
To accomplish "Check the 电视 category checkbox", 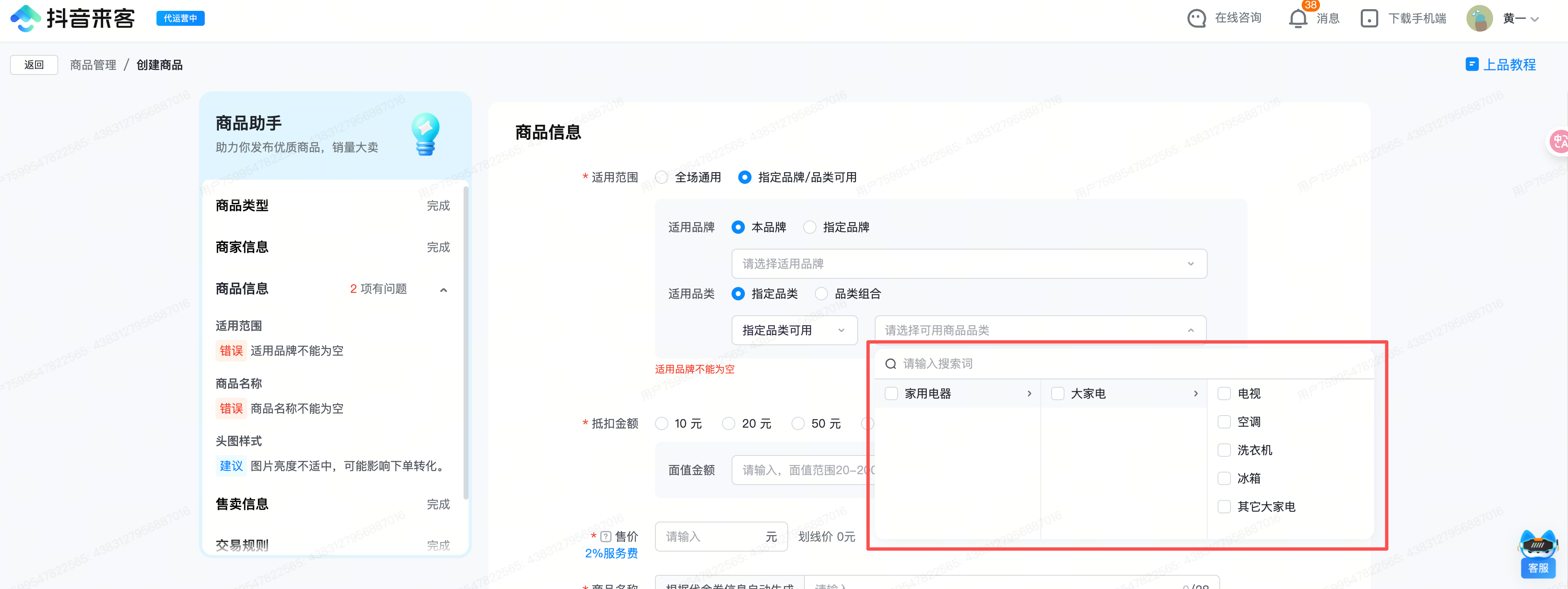I will coord(1224,393).
